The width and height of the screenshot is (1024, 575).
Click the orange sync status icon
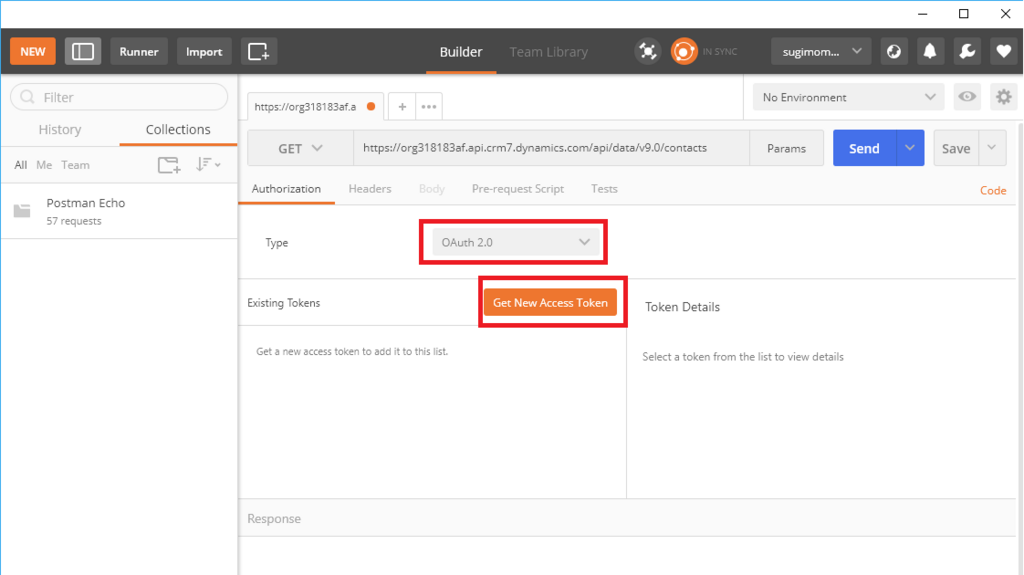click(x=684, y=52)
